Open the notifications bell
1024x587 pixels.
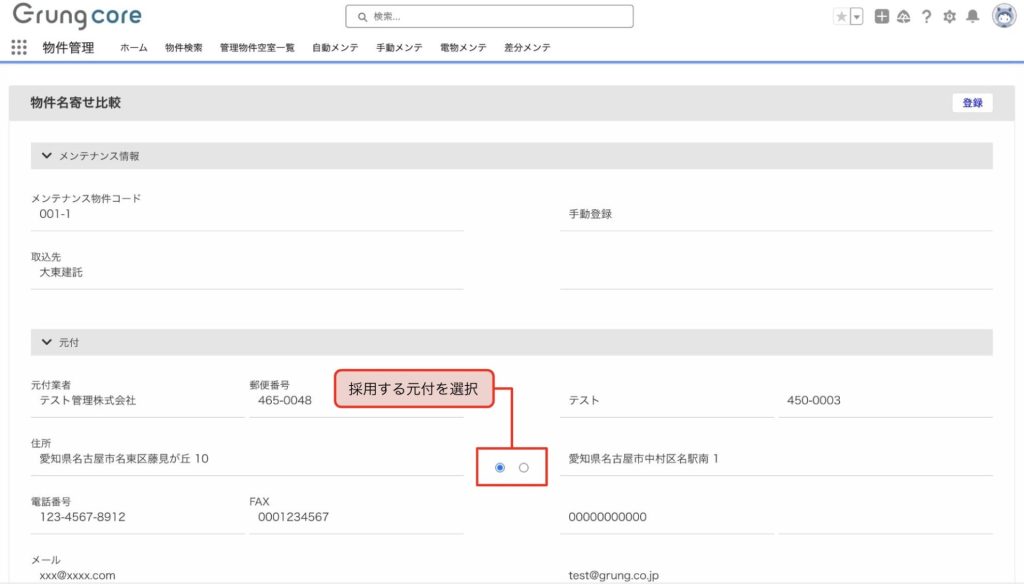point(972,17)
